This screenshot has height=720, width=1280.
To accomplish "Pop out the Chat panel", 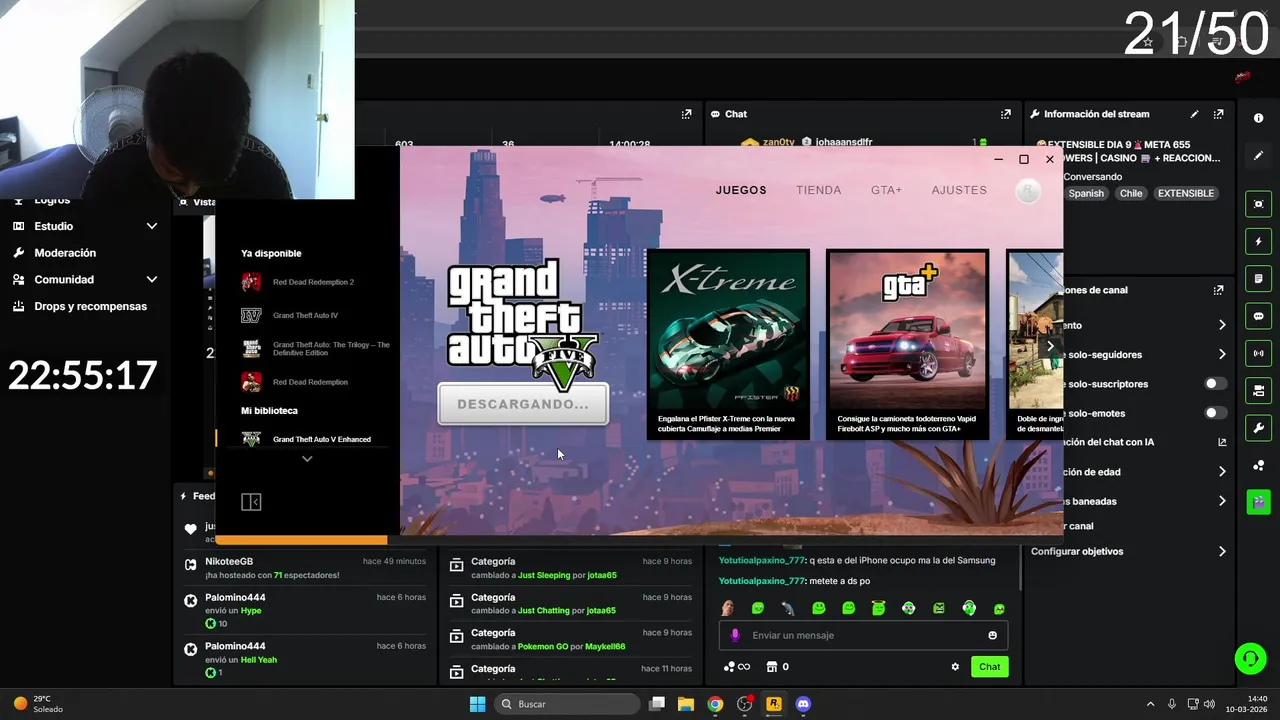I will point(1006,114).
